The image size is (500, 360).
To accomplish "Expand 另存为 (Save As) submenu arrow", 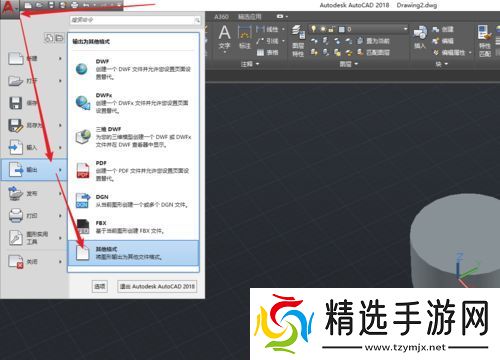I will pos(60,125).
